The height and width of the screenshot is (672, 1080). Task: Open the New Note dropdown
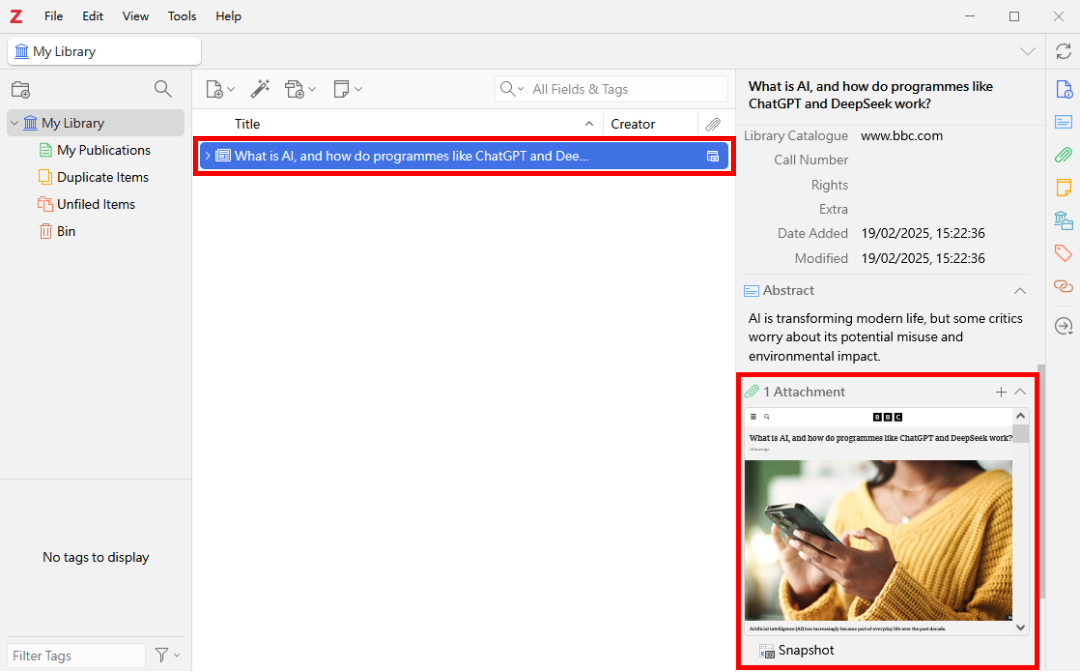pos(346,89)
